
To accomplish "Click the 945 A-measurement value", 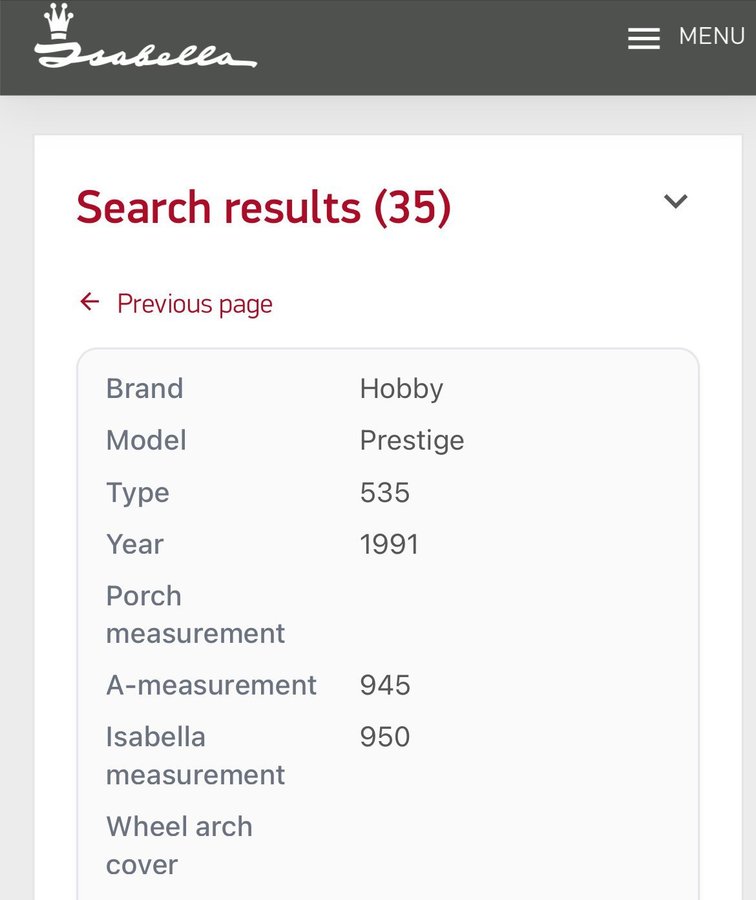I will point(385,685).
